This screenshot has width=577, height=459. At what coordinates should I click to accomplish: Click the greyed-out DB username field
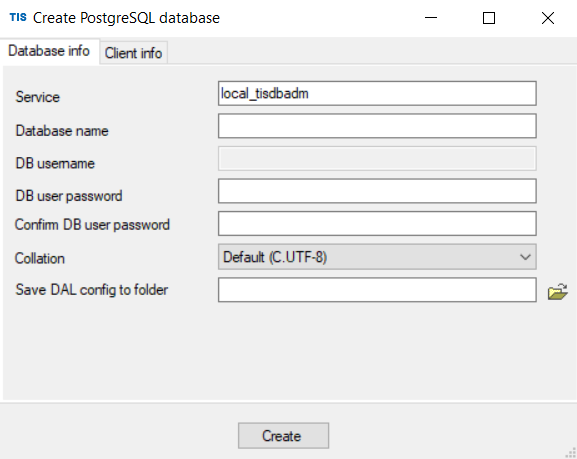[377, 159]
